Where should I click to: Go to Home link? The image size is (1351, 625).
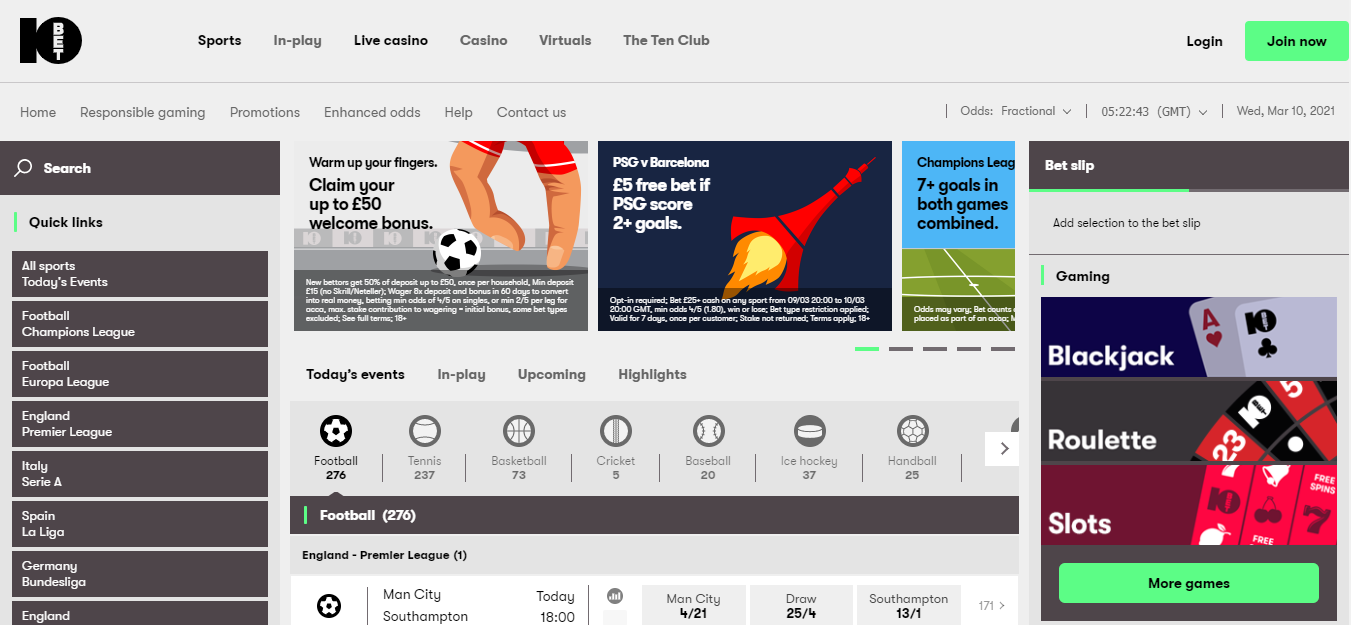38,112
